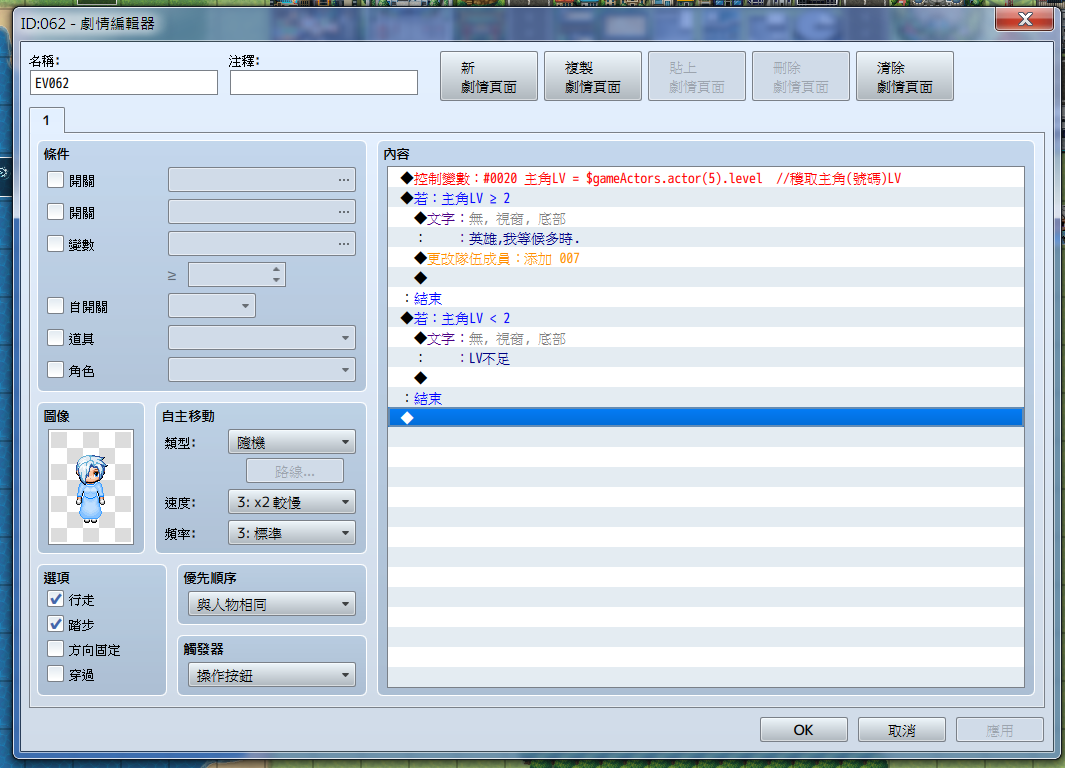Select the 控制變數 #0020 主角LV command line
The width and height of the screenshot is (1065, 768).
coord(706,178)
